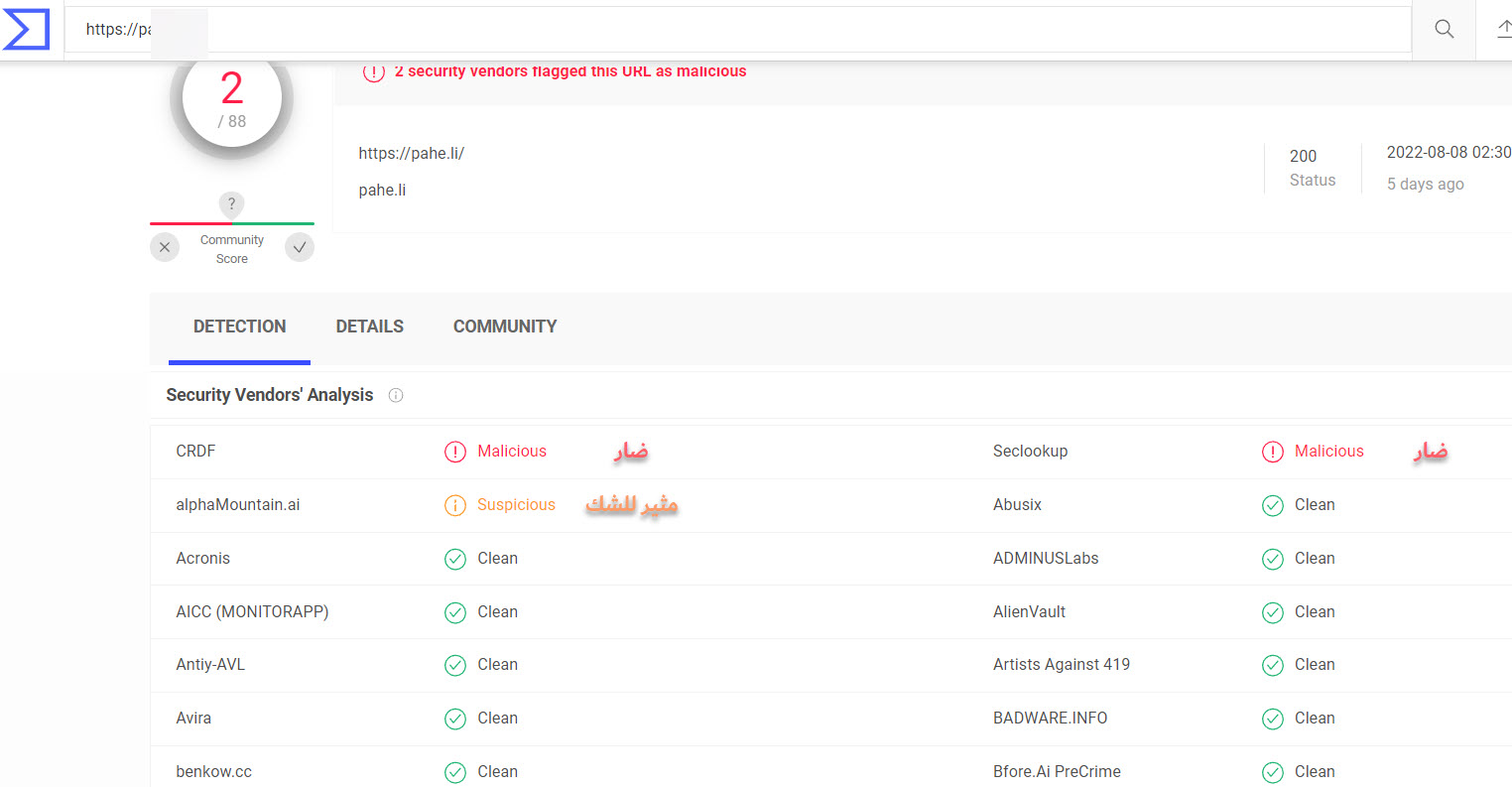Click the Seclookup malicious warning icon

(1272, 452)
